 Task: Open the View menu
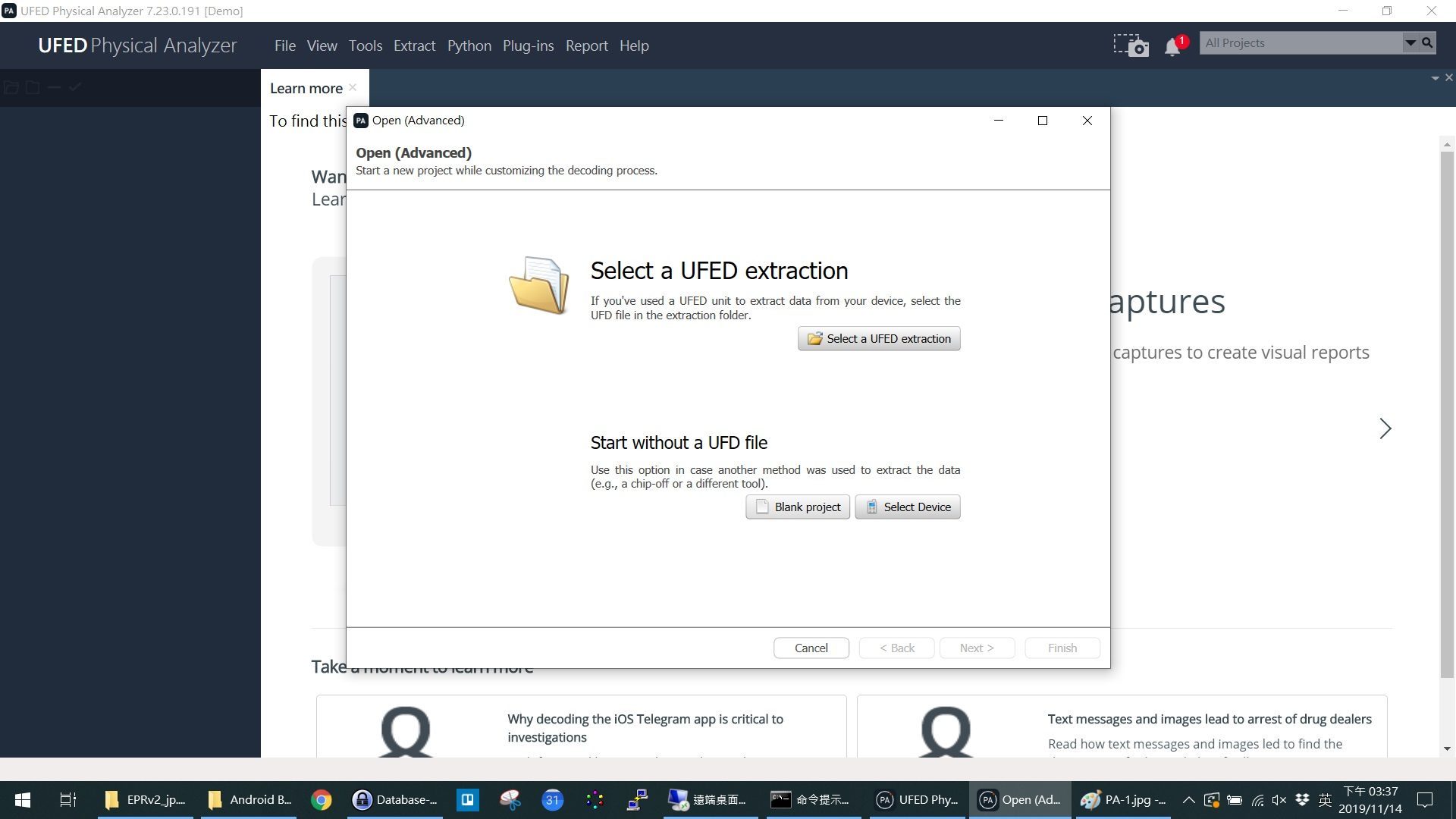pos(322,45)
